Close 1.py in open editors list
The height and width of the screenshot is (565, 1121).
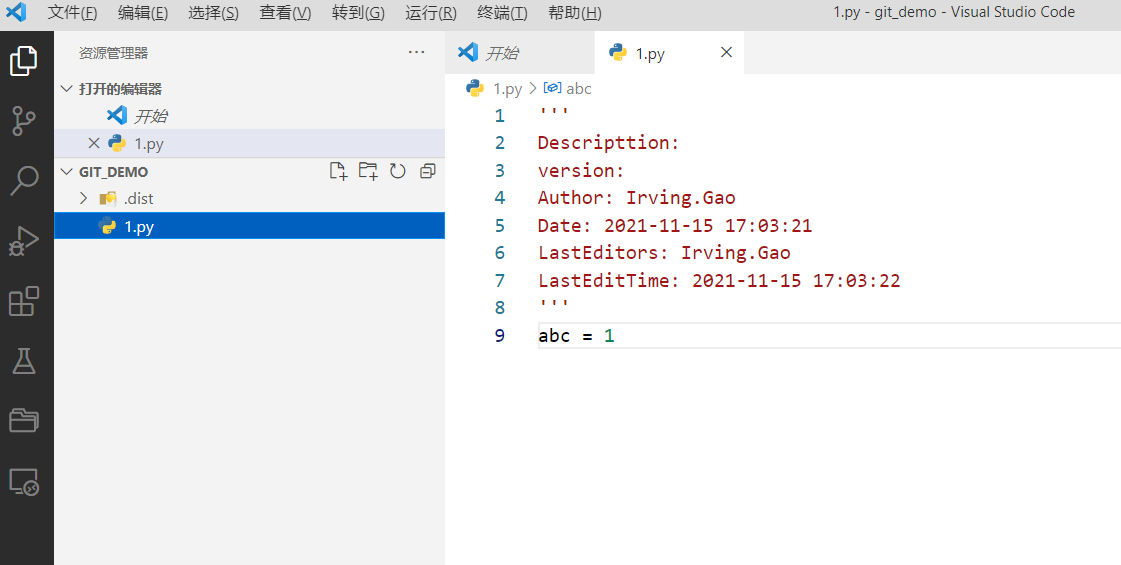(93, 143)
